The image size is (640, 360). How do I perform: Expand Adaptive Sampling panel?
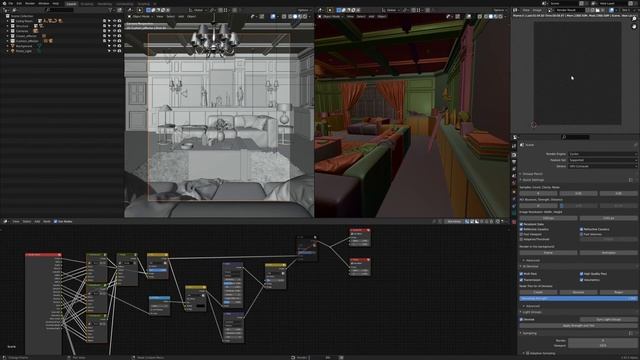(524, 353)
